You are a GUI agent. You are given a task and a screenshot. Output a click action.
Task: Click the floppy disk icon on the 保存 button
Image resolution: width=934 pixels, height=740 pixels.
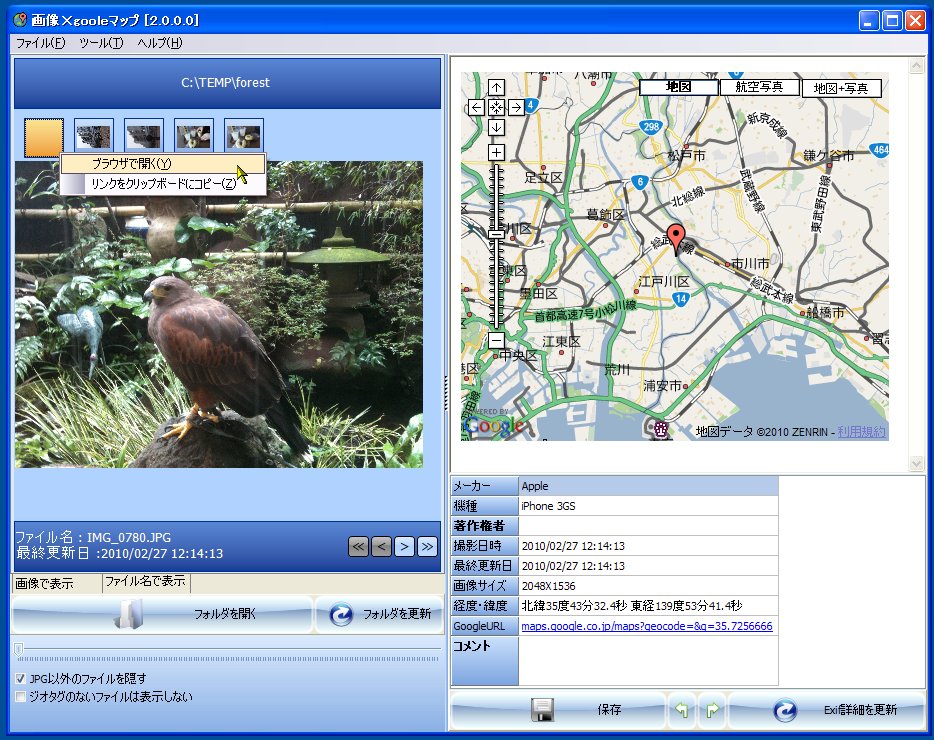(541, 709)
